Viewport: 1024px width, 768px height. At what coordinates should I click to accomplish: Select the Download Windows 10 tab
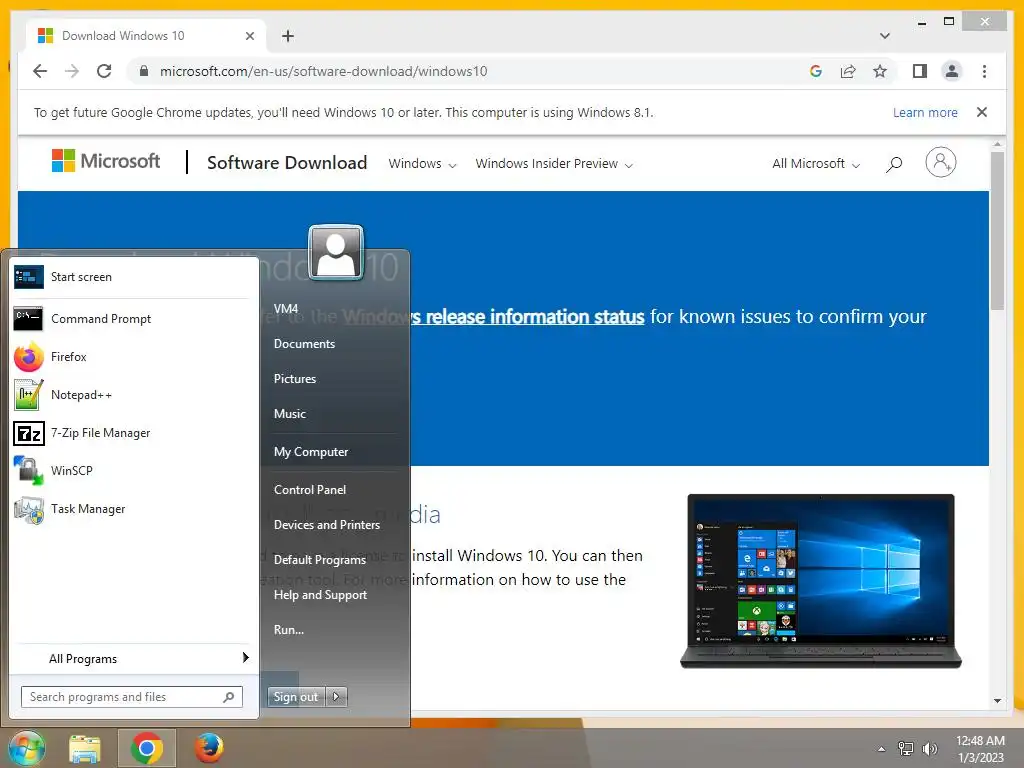pos(145,36)
